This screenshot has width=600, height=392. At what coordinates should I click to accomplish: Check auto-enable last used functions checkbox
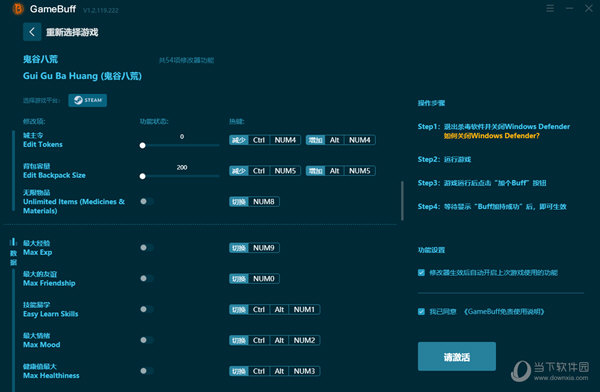[x=421, y=273]
